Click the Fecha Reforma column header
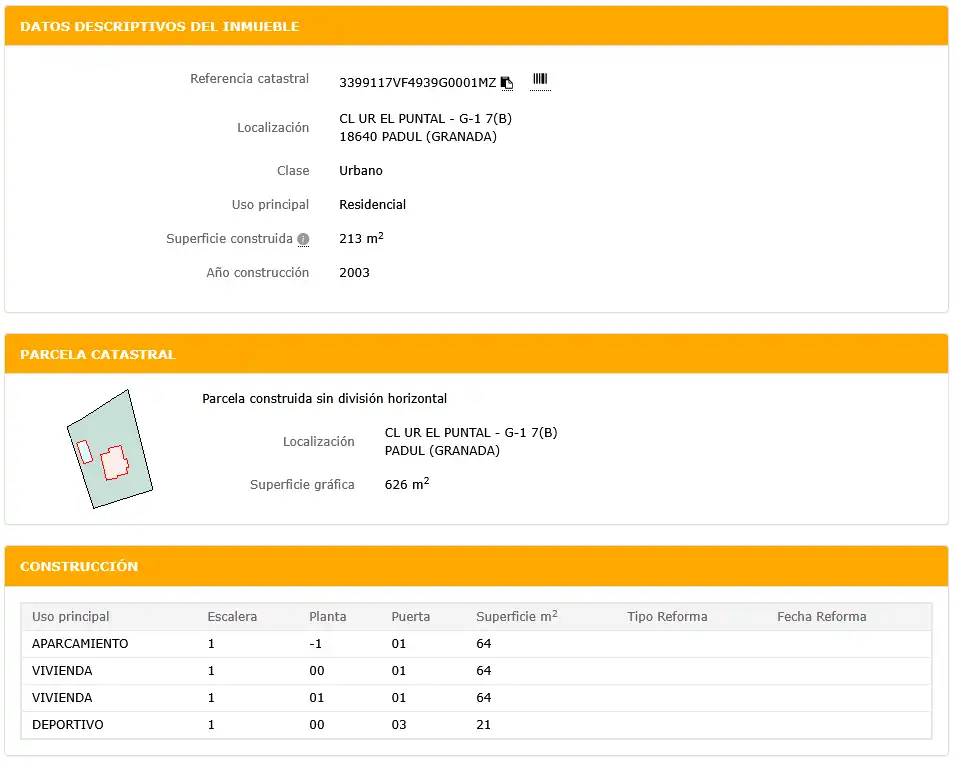955x763 pixels. click(x=822, y=617)
